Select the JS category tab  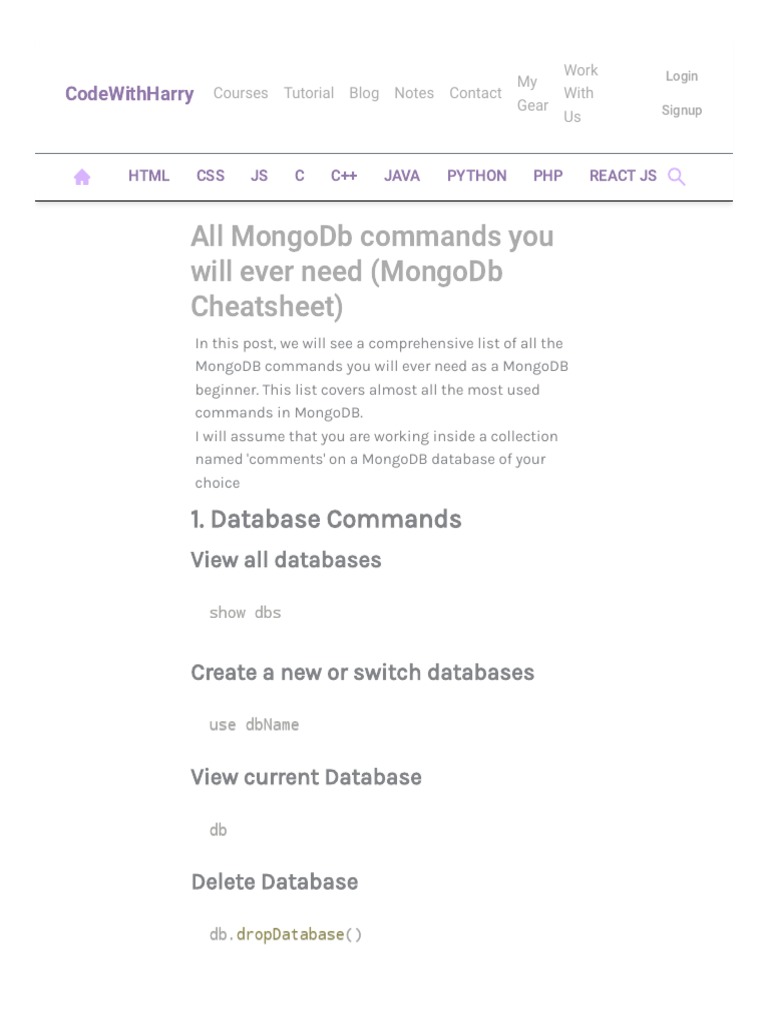(x=259, y=176)
